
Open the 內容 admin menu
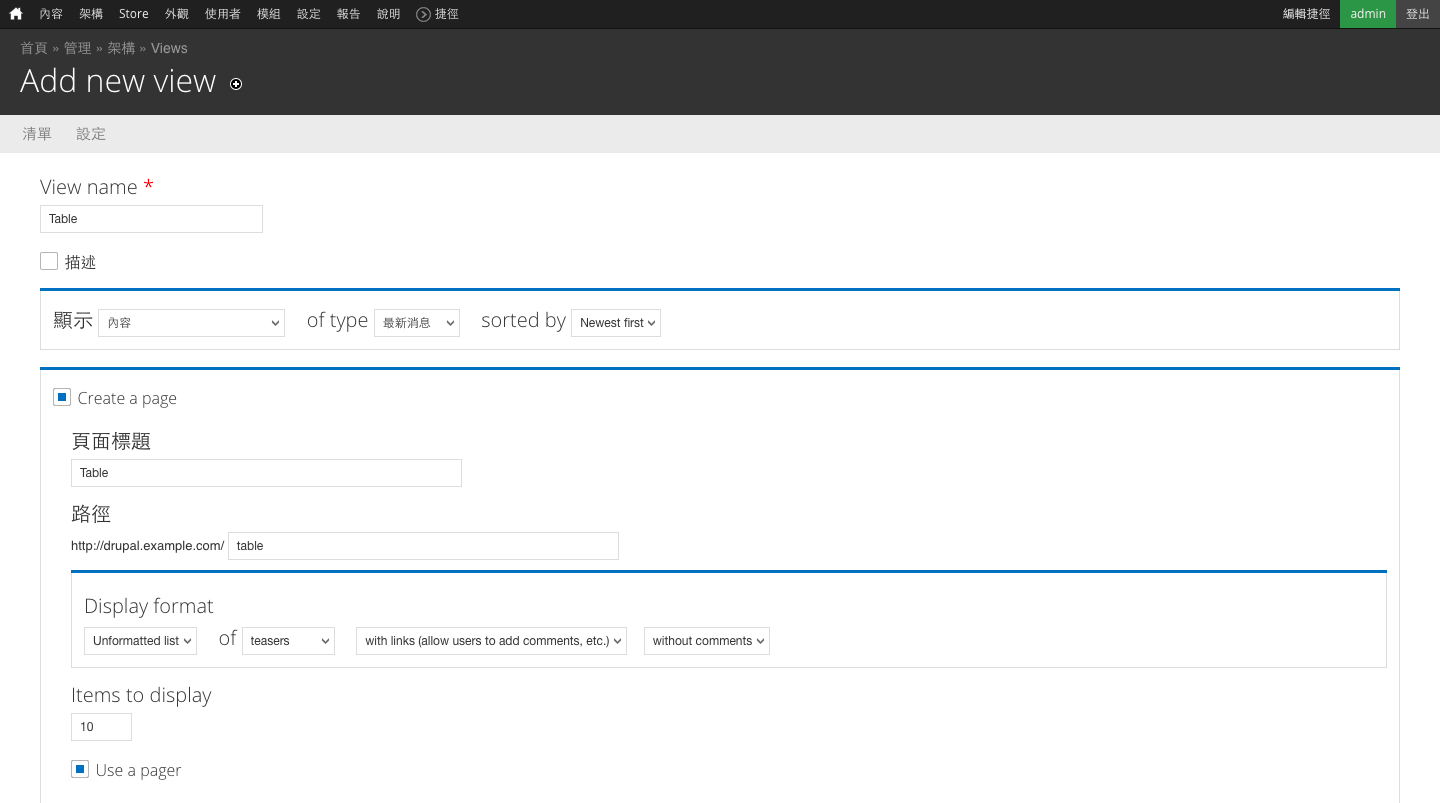[51, 14]
